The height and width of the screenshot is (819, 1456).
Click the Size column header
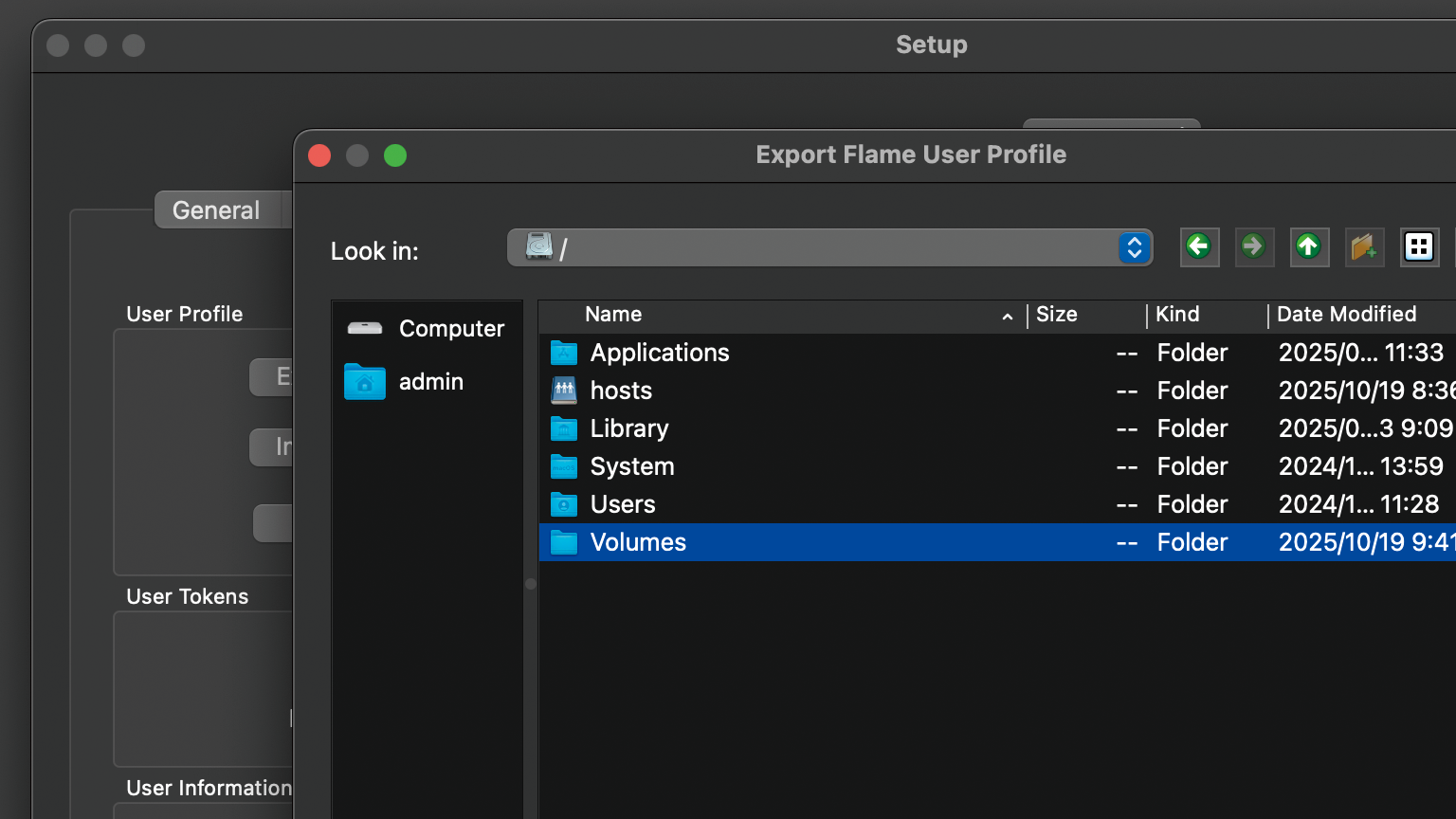tap(1056, 315)
